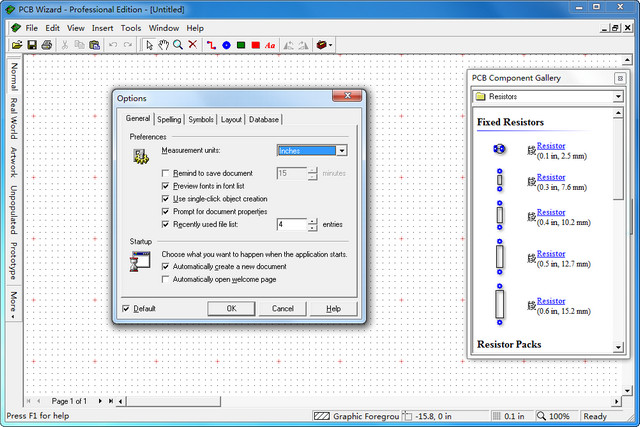Viewport: 640px width, 427px height.
Task: Switch to the Layout tab
Action: pyautogui.click(x=231, y=120)
